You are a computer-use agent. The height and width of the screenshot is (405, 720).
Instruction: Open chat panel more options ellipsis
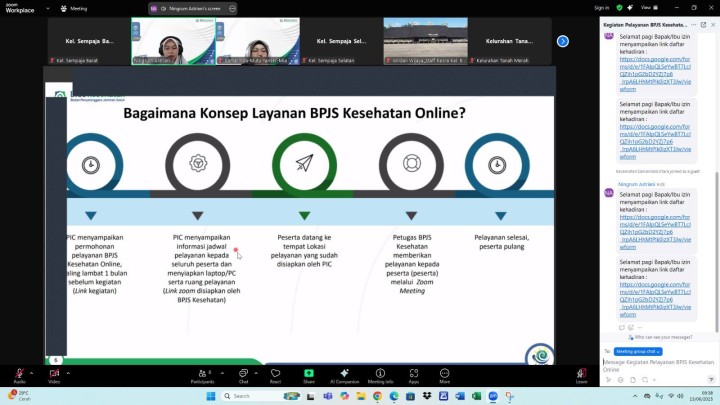point(693,25)
